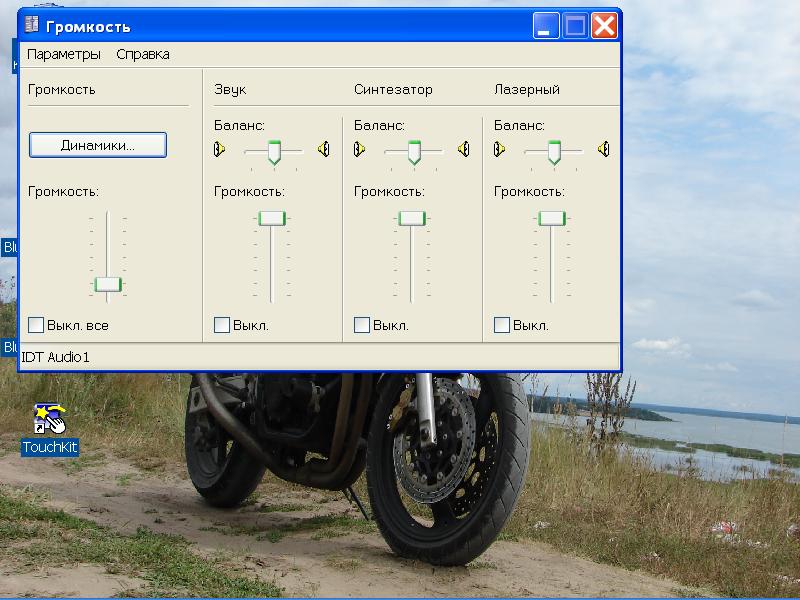Click the Громкость title bar window icon
The width and height of the screenshot is (800, 600).
pos(32,26)
